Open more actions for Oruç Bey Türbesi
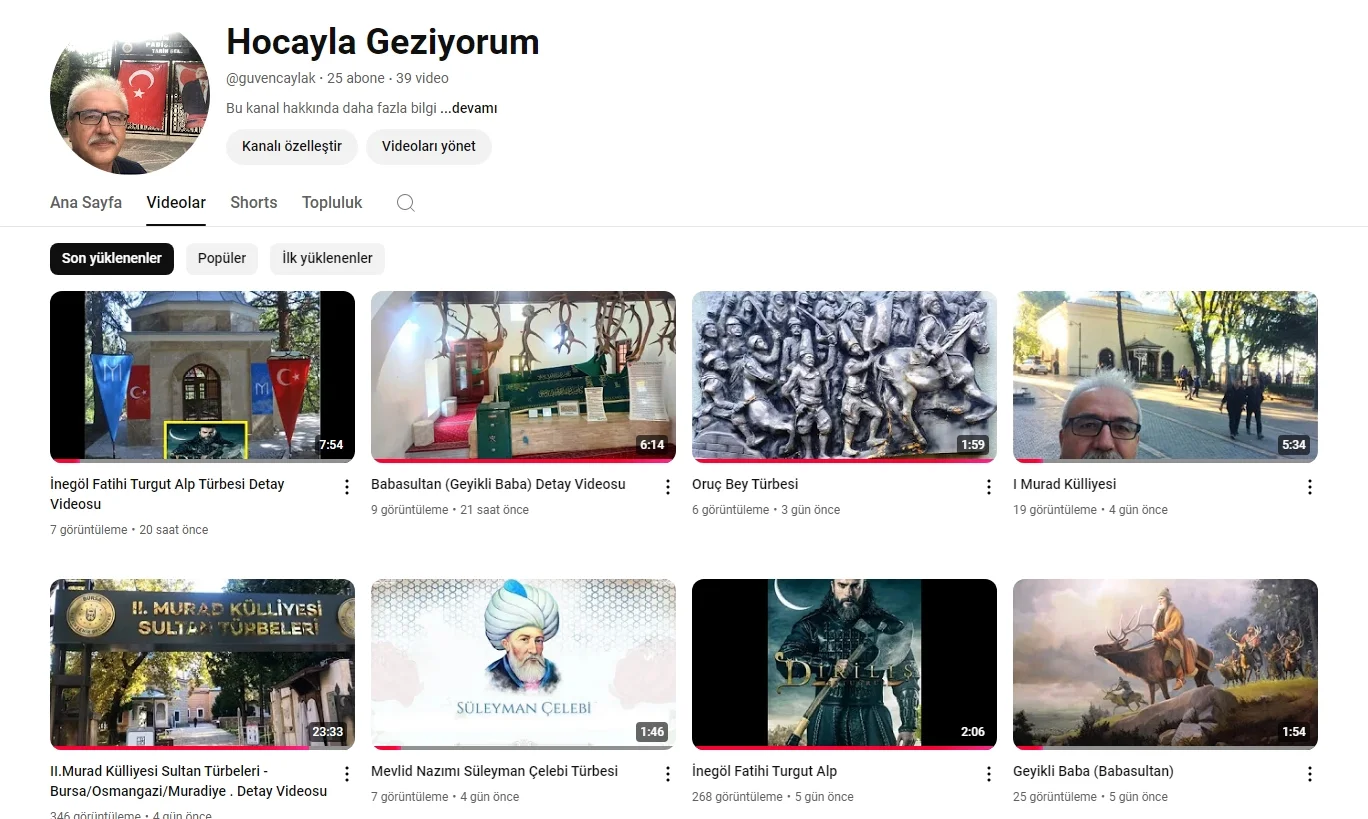This screenshot has width=1368, height=819. (x=989, y=487)
